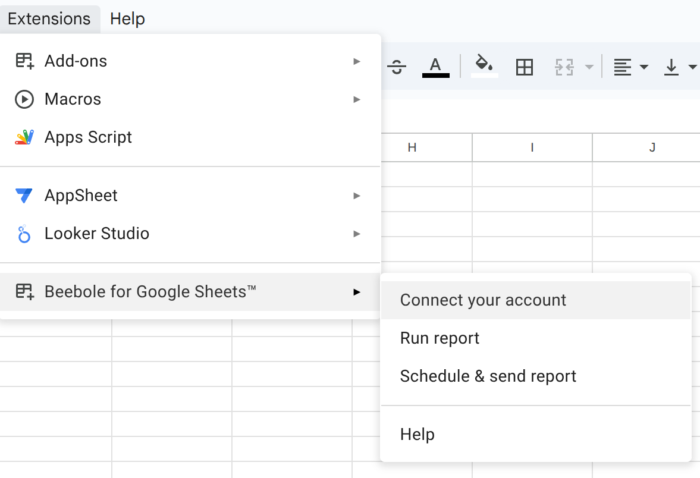Image resolution: width=700 pixels, height=478 pixels.
Task: Open the Macros submenu
Action: 190,99
